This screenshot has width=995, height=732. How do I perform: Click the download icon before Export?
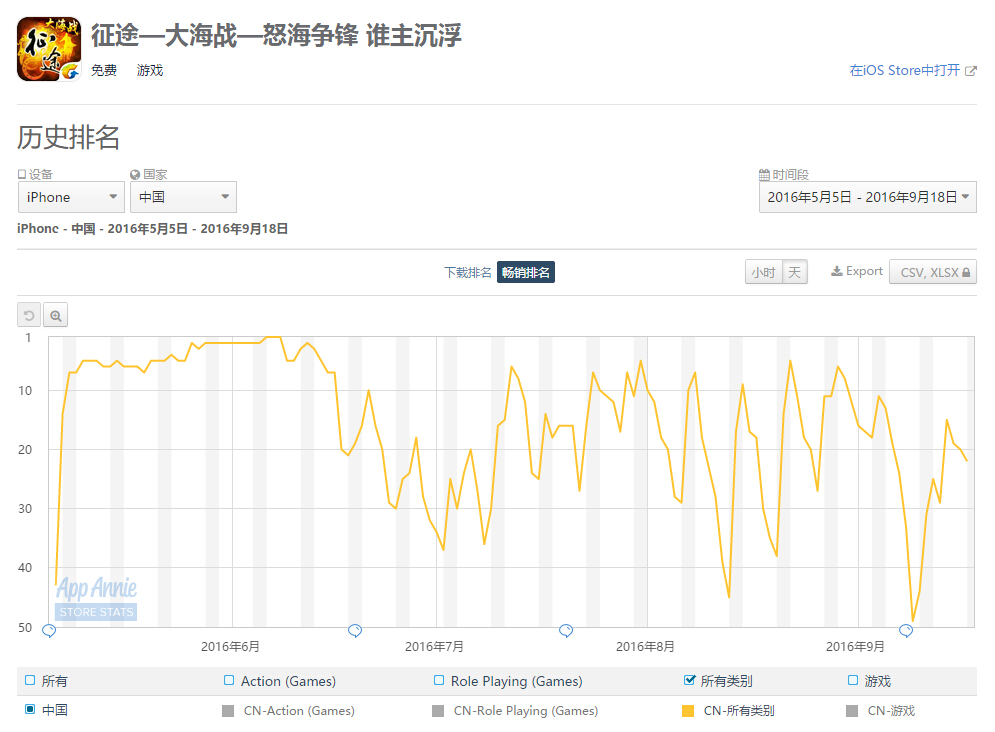pos(837,271)
